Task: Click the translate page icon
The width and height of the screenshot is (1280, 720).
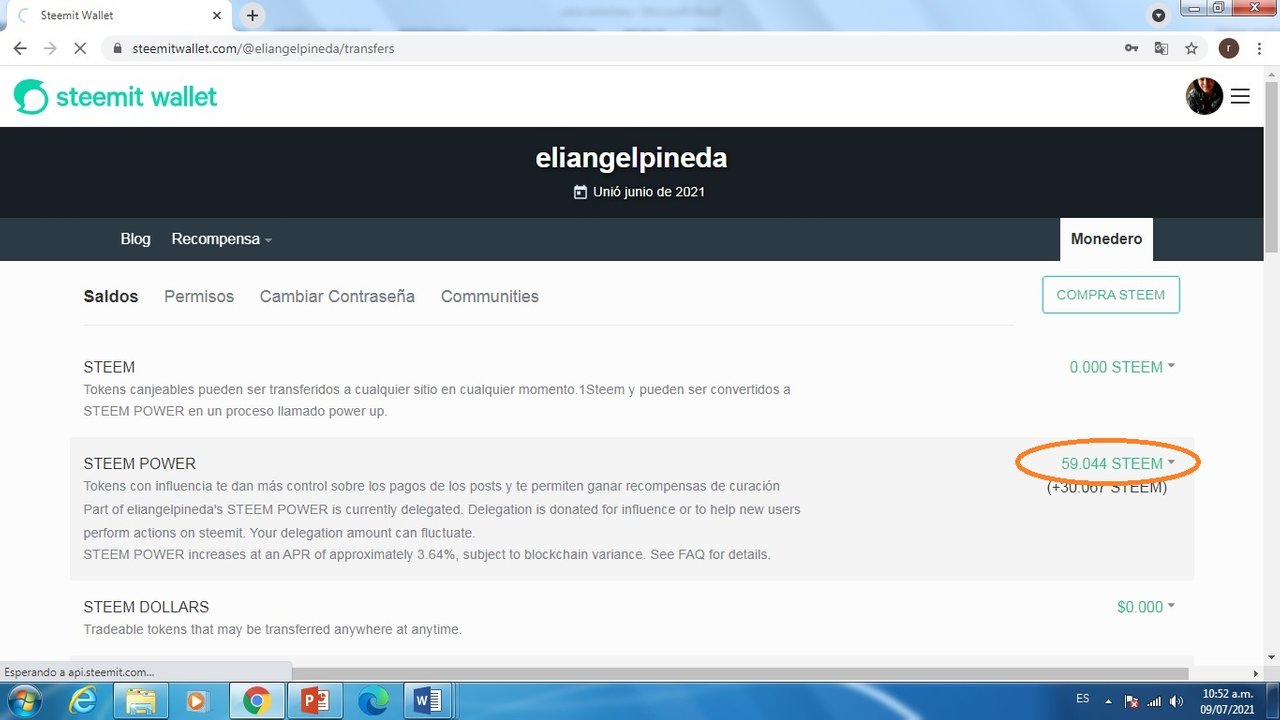Action: tap(1161, 48)
